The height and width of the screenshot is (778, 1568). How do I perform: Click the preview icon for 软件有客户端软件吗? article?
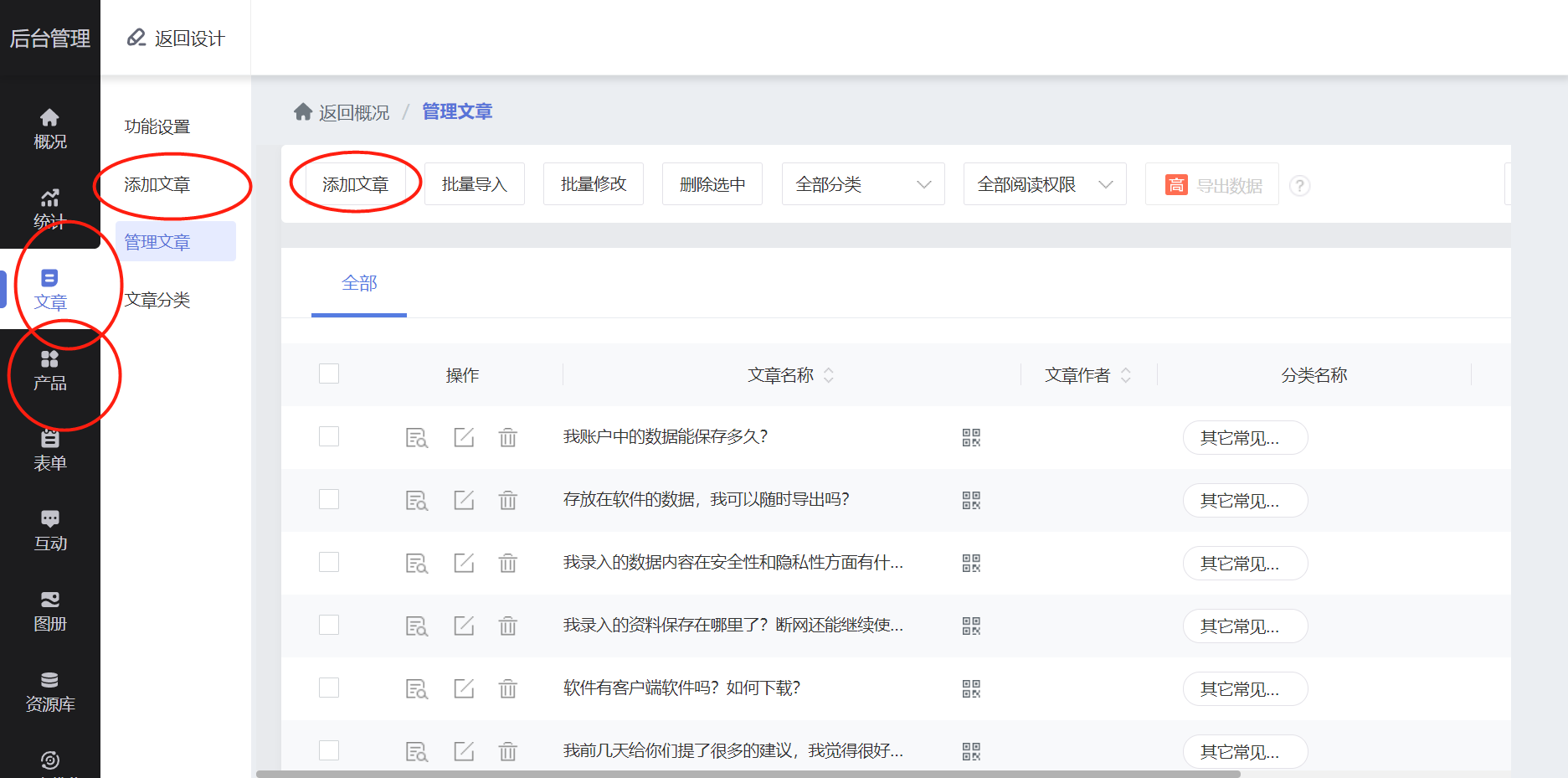coord(416,688)
